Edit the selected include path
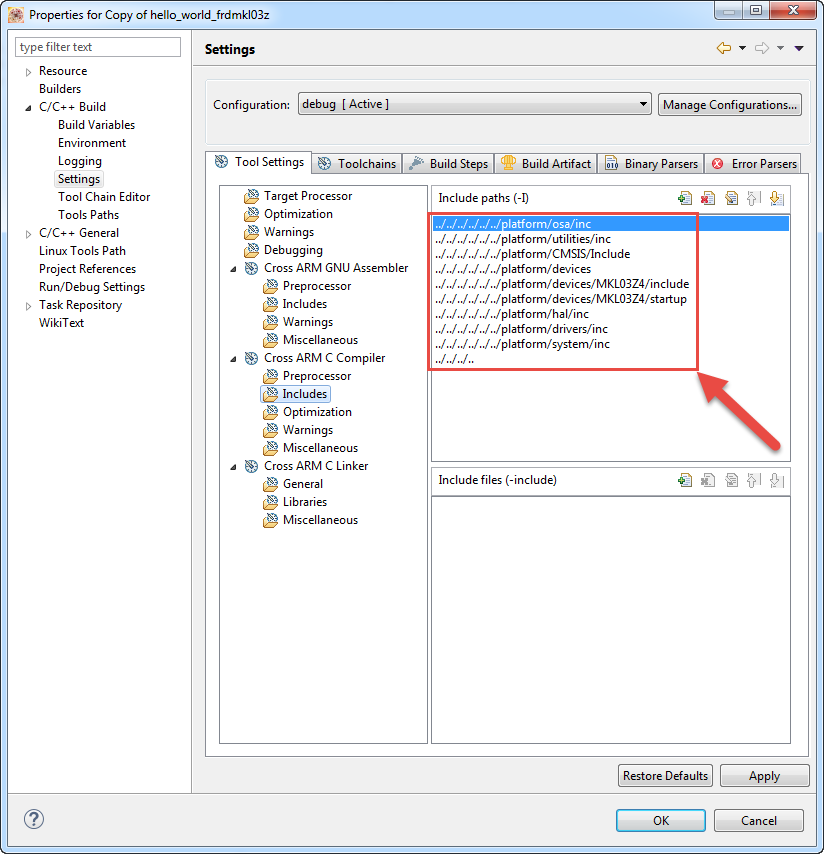This screenshot has width=824, height=854. (731, 198)
